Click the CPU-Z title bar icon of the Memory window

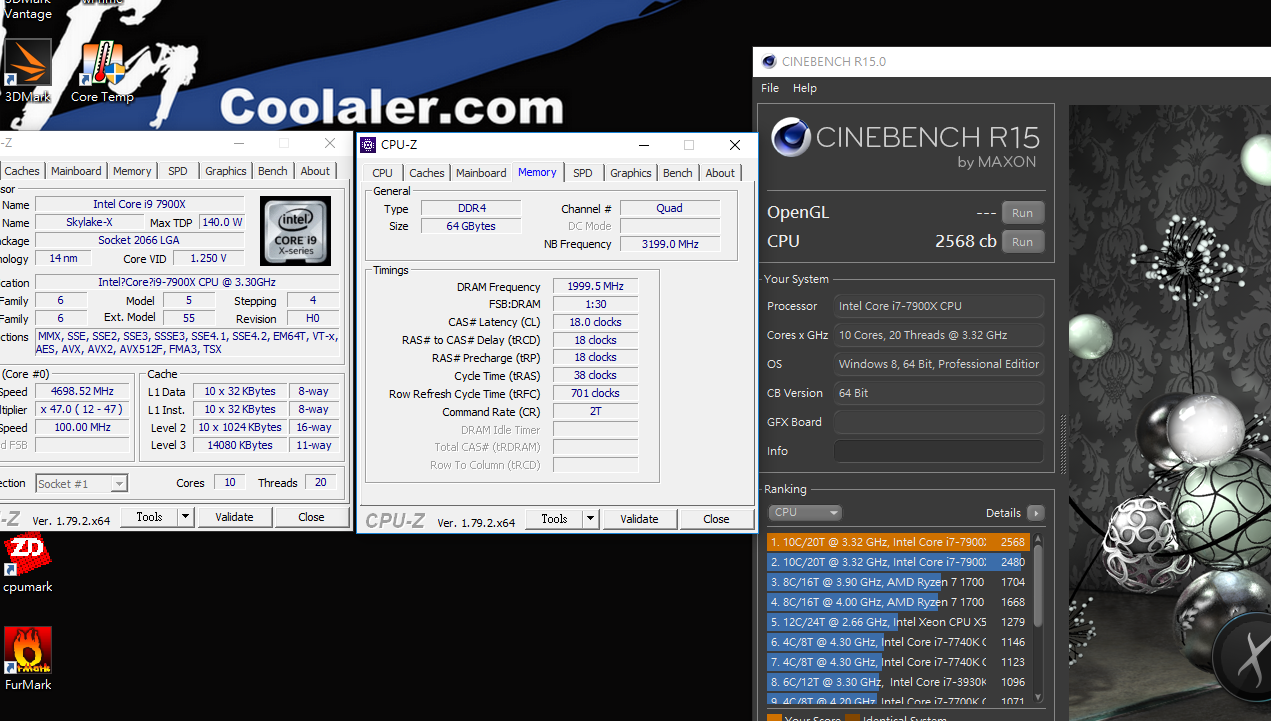[x=369, y=145]
